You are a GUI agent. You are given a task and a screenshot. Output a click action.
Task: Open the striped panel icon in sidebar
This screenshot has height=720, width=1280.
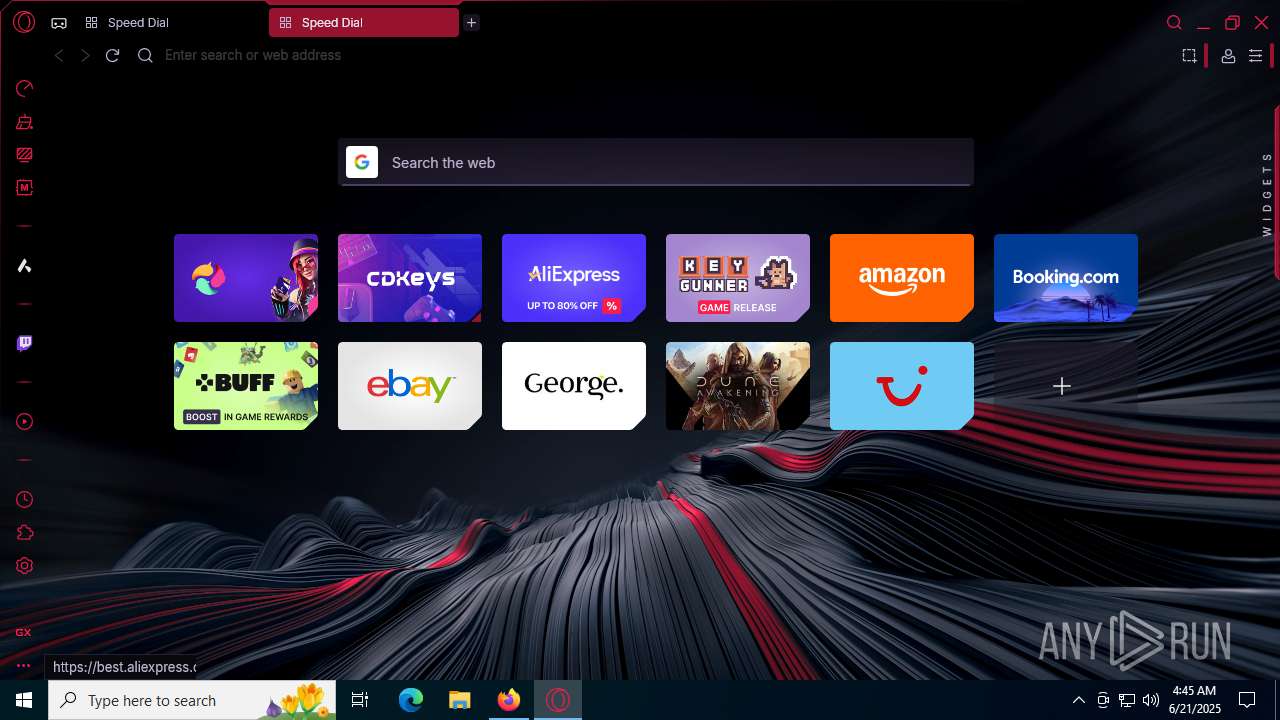[25, 155]
